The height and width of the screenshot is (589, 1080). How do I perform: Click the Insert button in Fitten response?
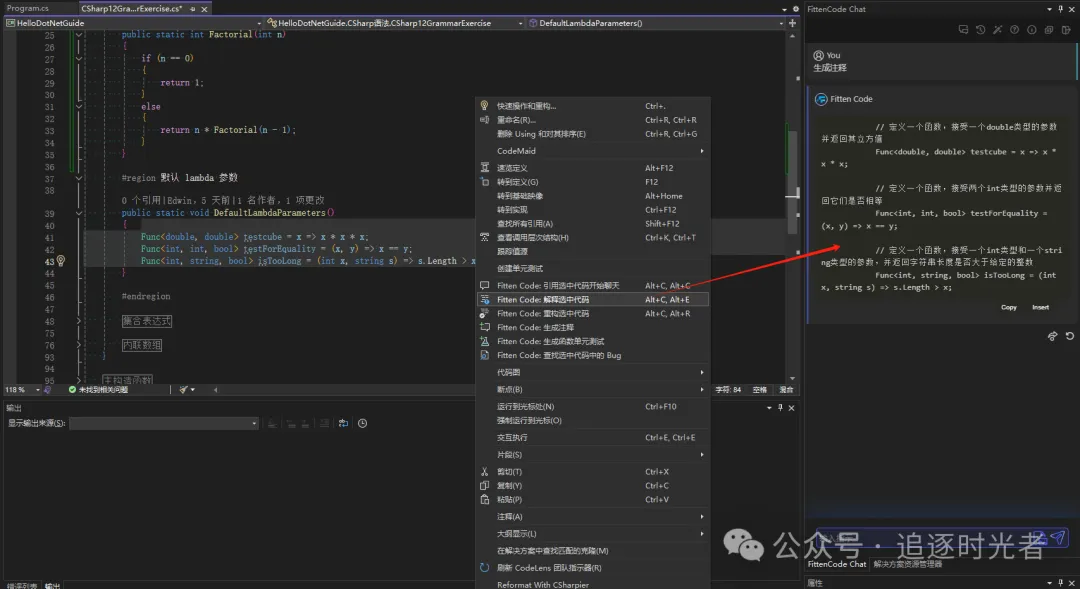(x=1040, y=307)
